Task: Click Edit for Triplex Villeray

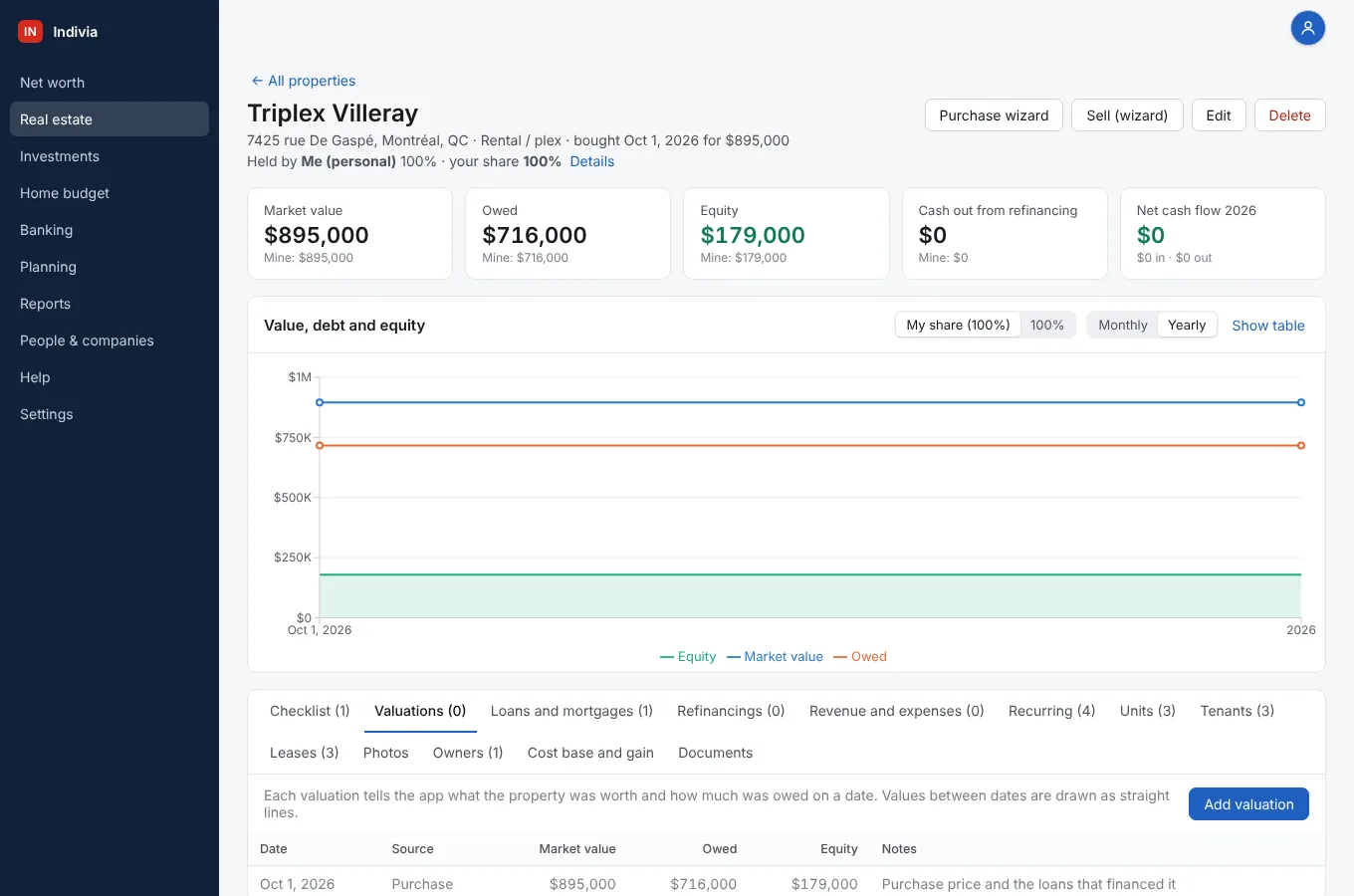Action: [x=1219, y=115]
